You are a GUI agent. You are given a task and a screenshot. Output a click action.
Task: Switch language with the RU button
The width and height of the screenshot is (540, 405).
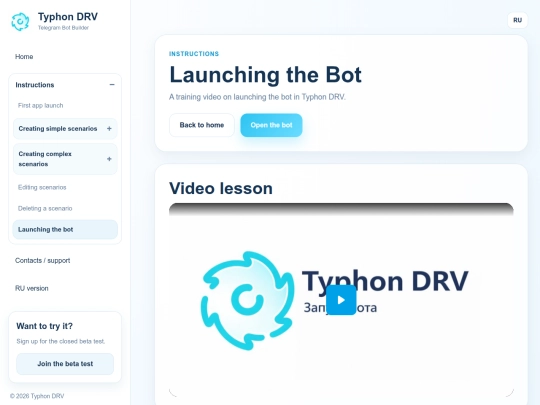[x=517, y=20]
